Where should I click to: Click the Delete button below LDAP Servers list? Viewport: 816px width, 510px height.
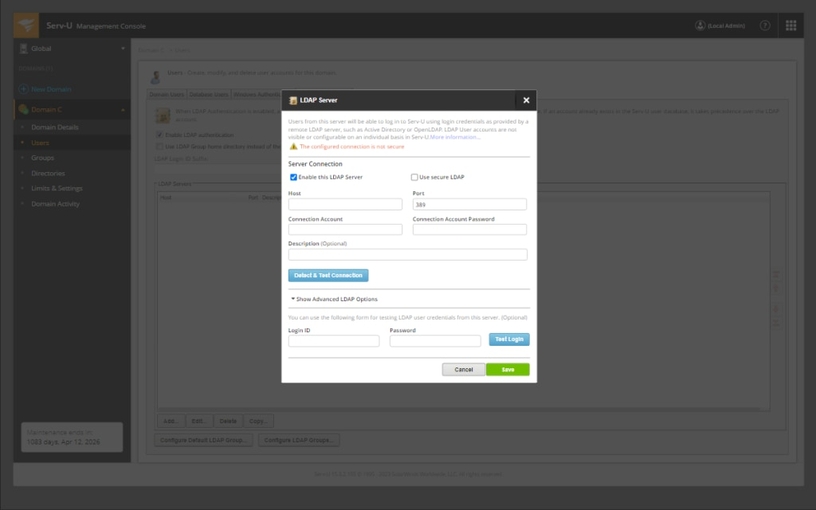click(228, 421)
